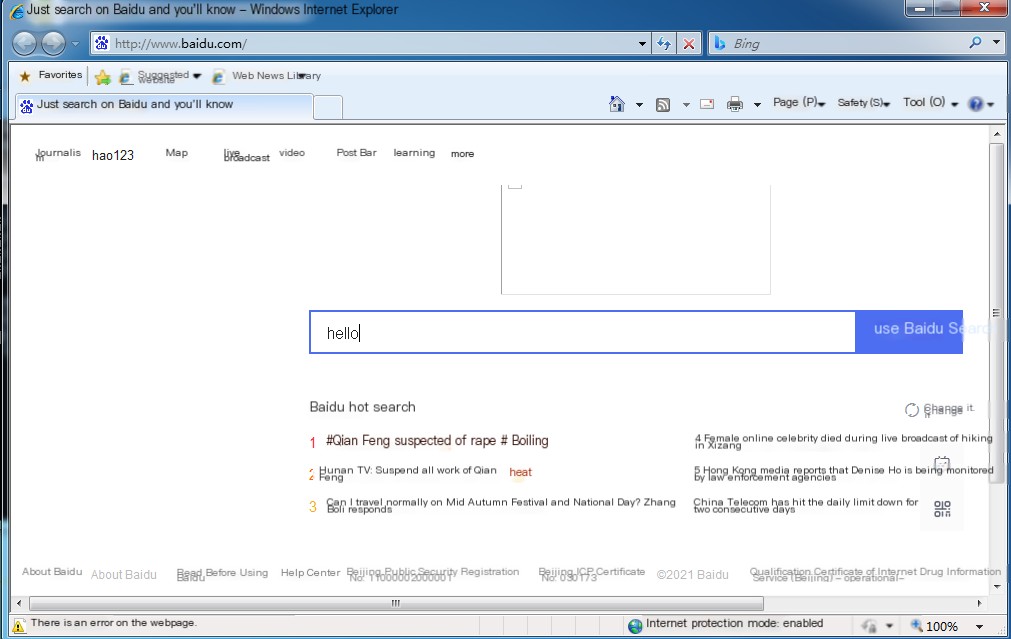Open a new blank tab
Screen dimensions: 1011x639
click(x=328, y=107)
